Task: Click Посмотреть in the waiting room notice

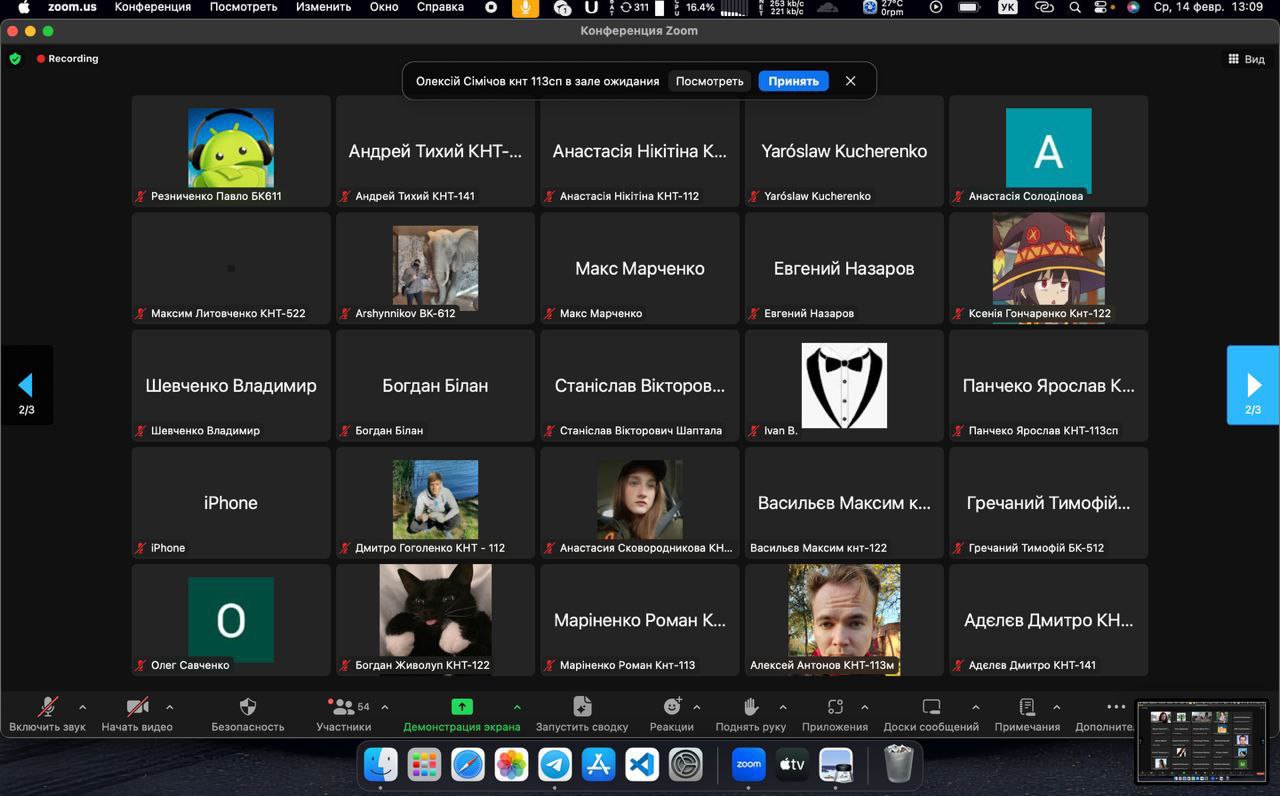Action: tap(709, 81)
